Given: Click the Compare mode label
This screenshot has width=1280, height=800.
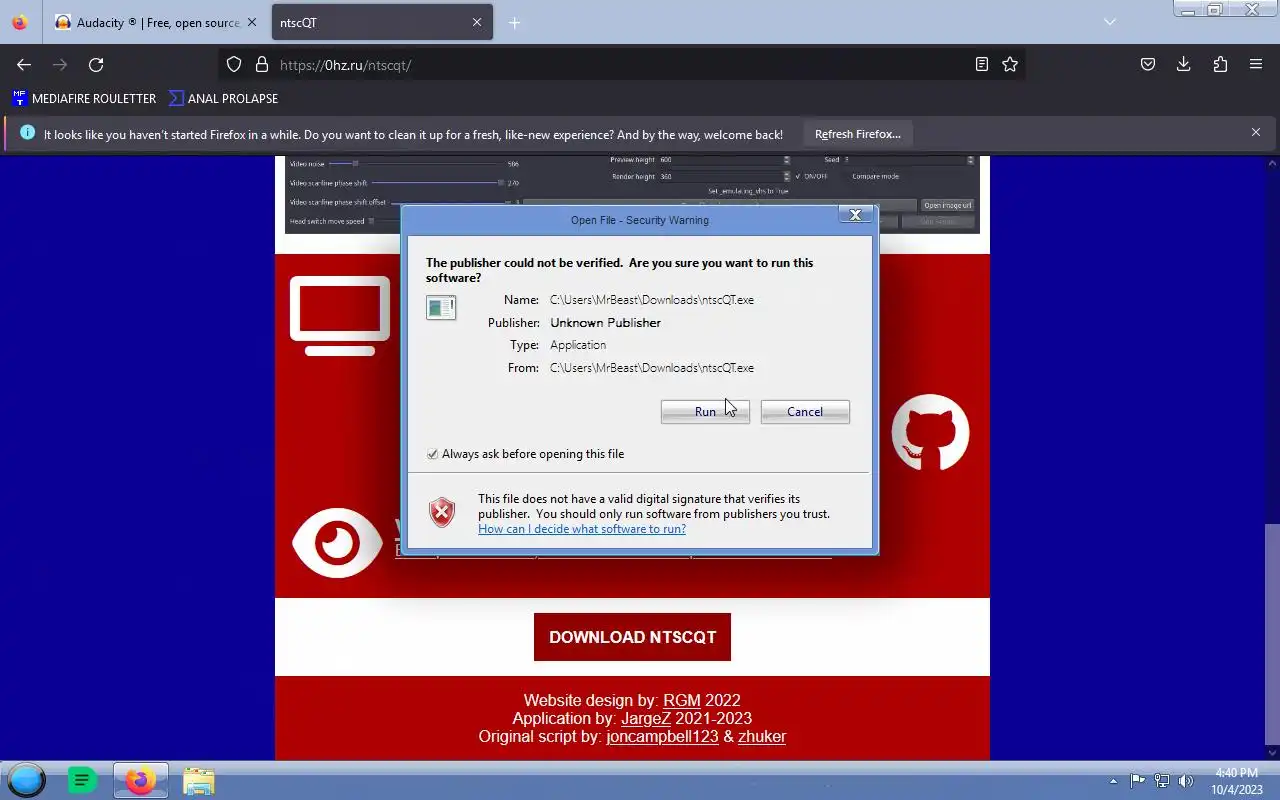Looking at the screenshot, I should (875, 176).
